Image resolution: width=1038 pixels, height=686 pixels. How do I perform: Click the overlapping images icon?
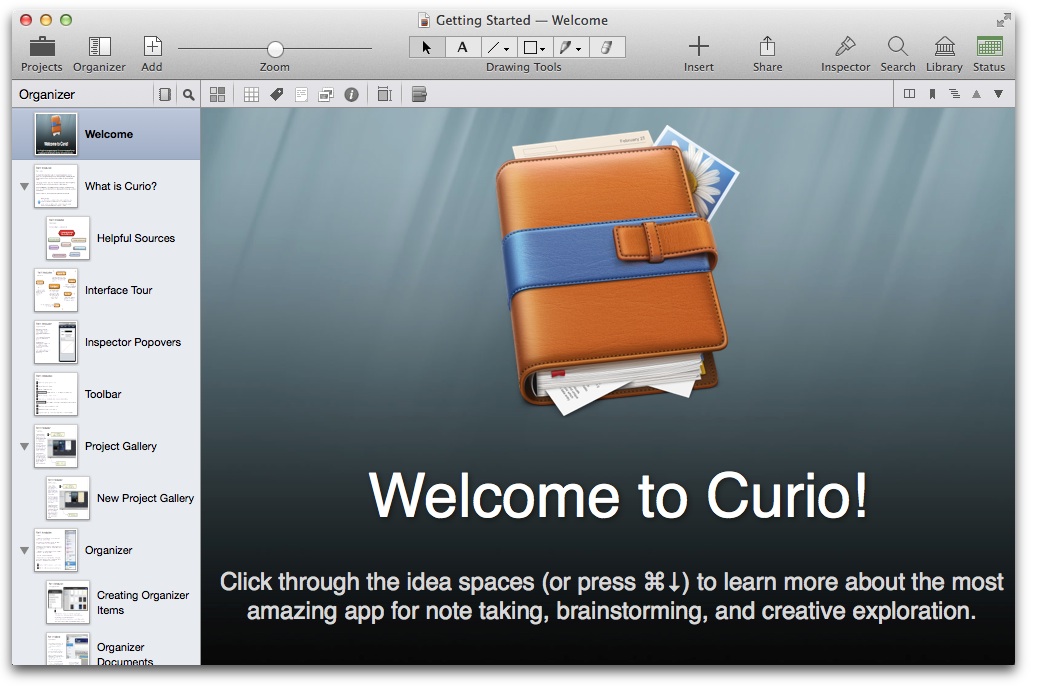coord(326,95)
